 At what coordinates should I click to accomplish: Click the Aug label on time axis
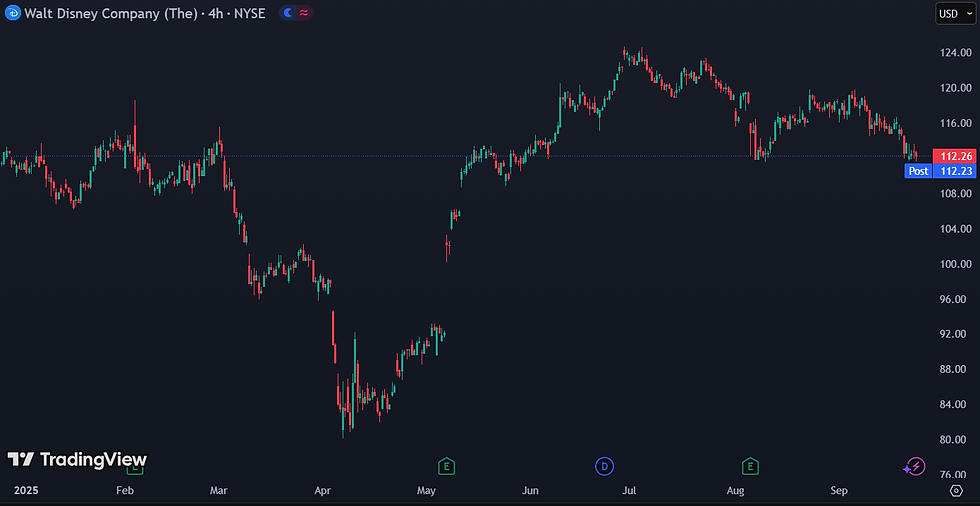point(736,491)
